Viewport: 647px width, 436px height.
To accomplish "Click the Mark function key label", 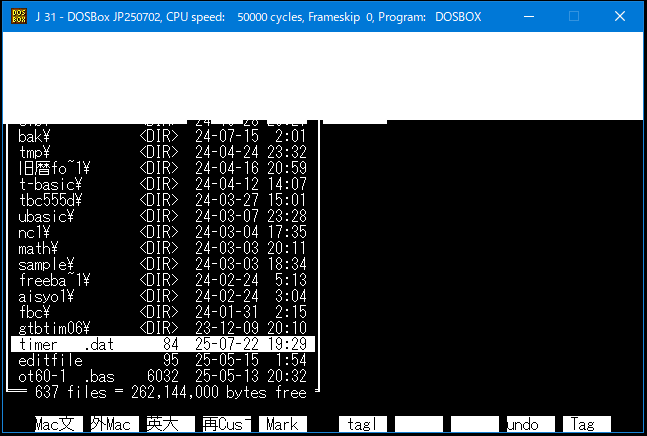I will click(x=282, y=424).
